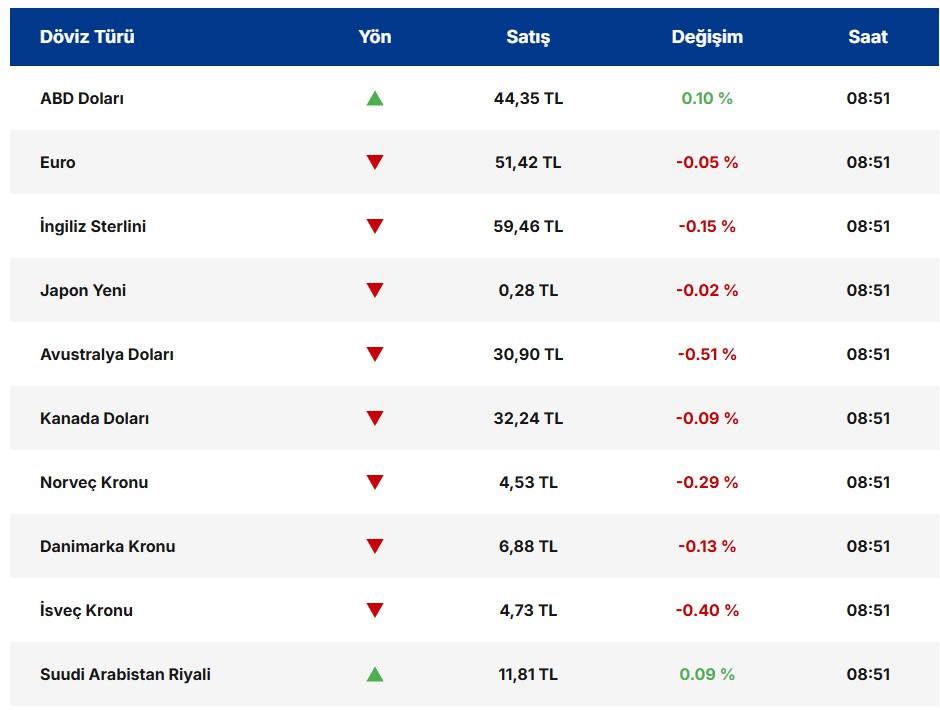Screen dimensions: 940x710
Task: Click the green up arrow for ABD Doları
Action: (375, 98)
